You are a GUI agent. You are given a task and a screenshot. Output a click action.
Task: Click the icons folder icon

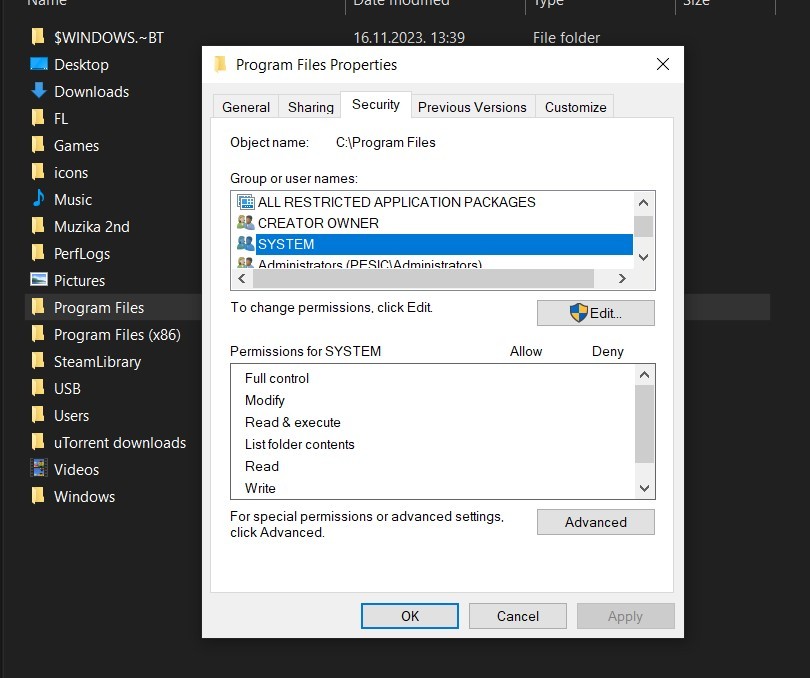38,172
